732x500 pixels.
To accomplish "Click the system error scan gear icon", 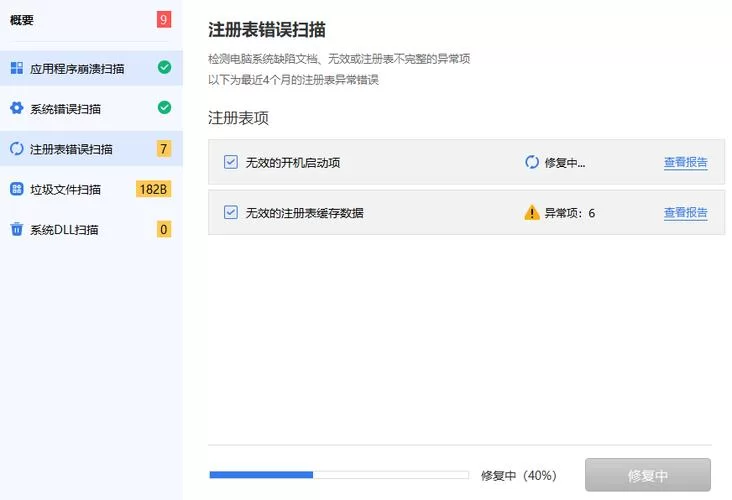I will (x=17, y=108).
